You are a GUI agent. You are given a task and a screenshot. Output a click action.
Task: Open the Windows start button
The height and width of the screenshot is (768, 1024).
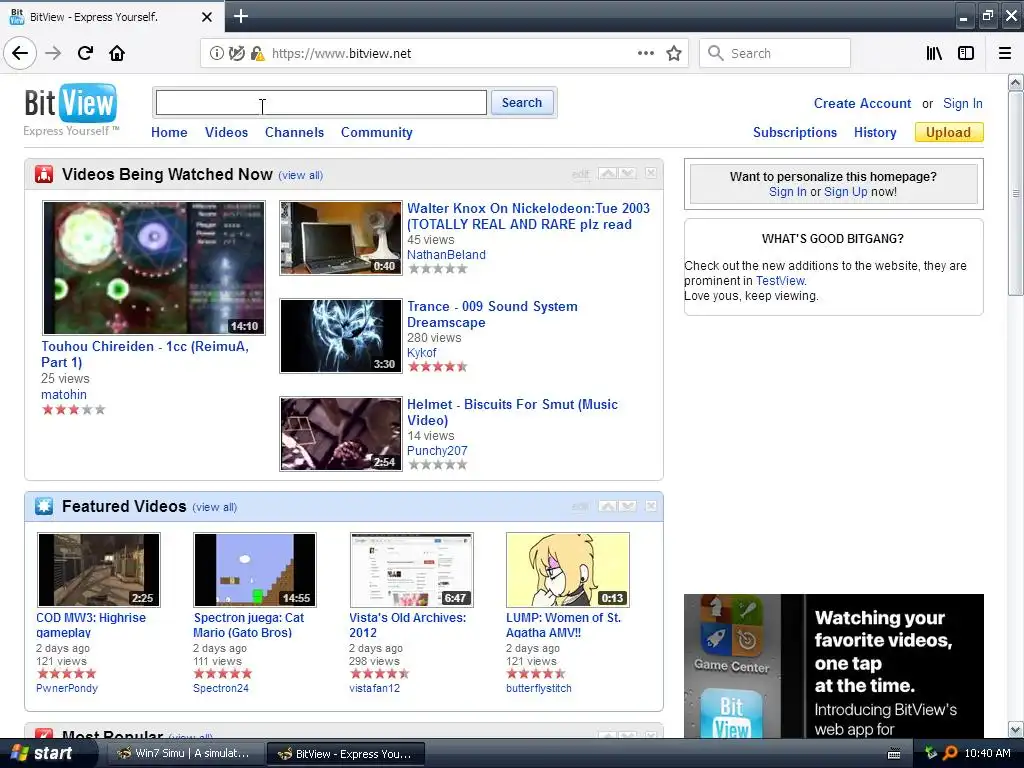pos(43,753)
